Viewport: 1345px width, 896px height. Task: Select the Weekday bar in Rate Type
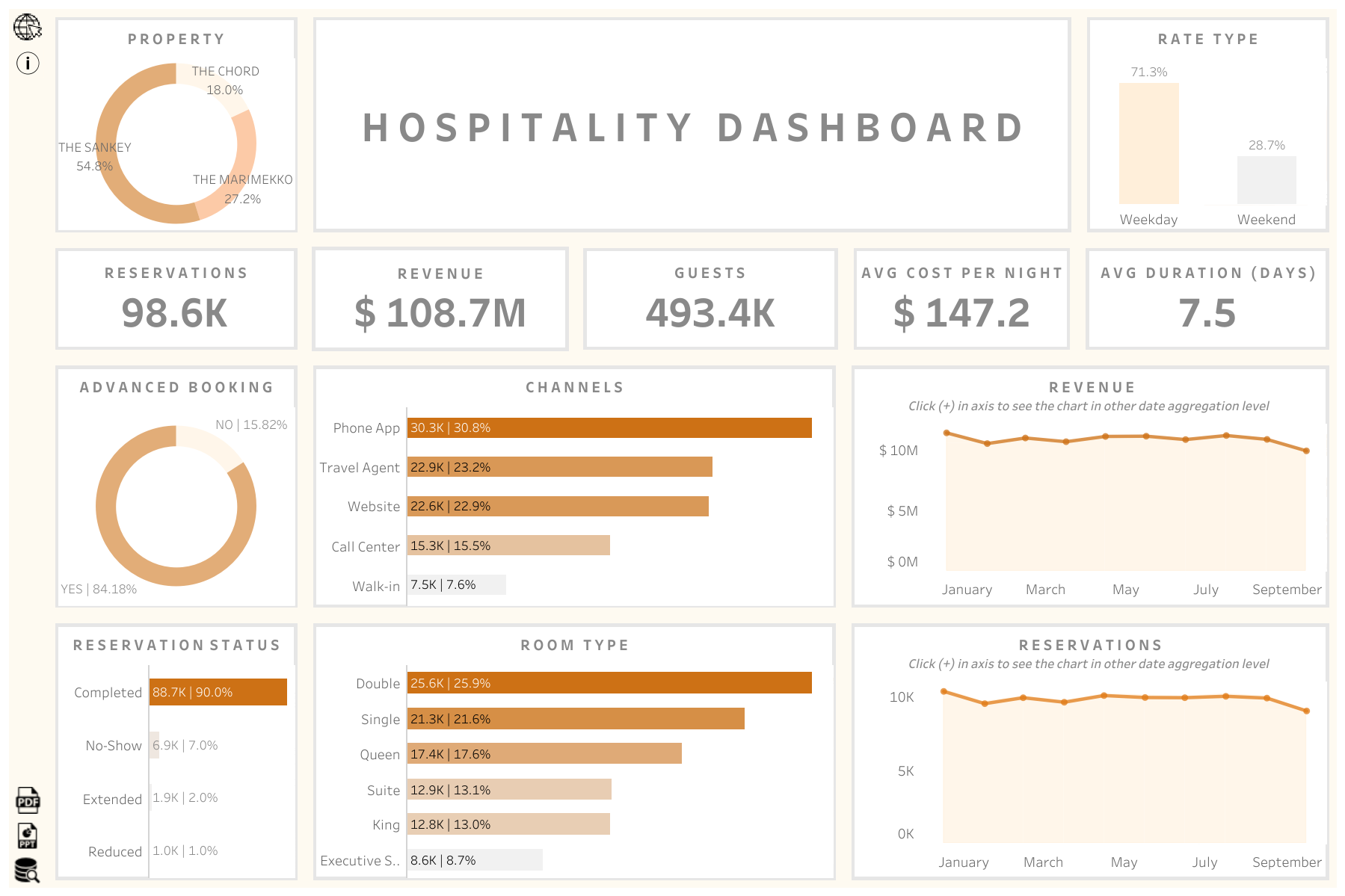(x=1148, y=143)
